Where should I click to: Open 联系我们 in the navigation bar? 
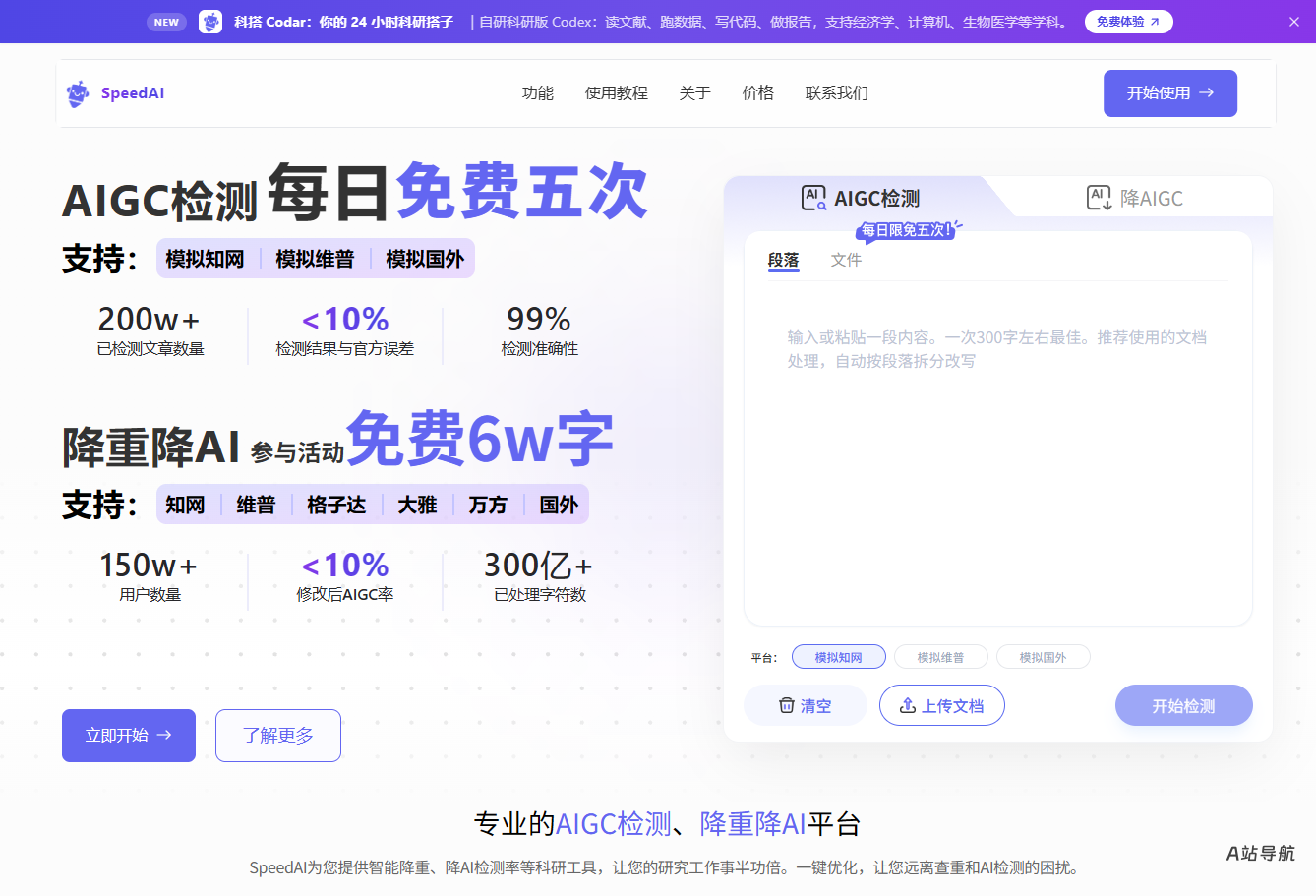click(x=837, y=93)
